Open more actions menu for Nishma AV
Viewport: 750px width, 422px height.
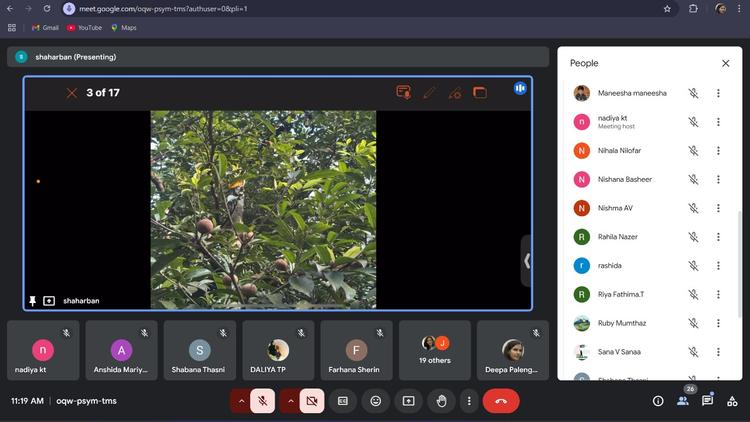[x=718, y=208]
